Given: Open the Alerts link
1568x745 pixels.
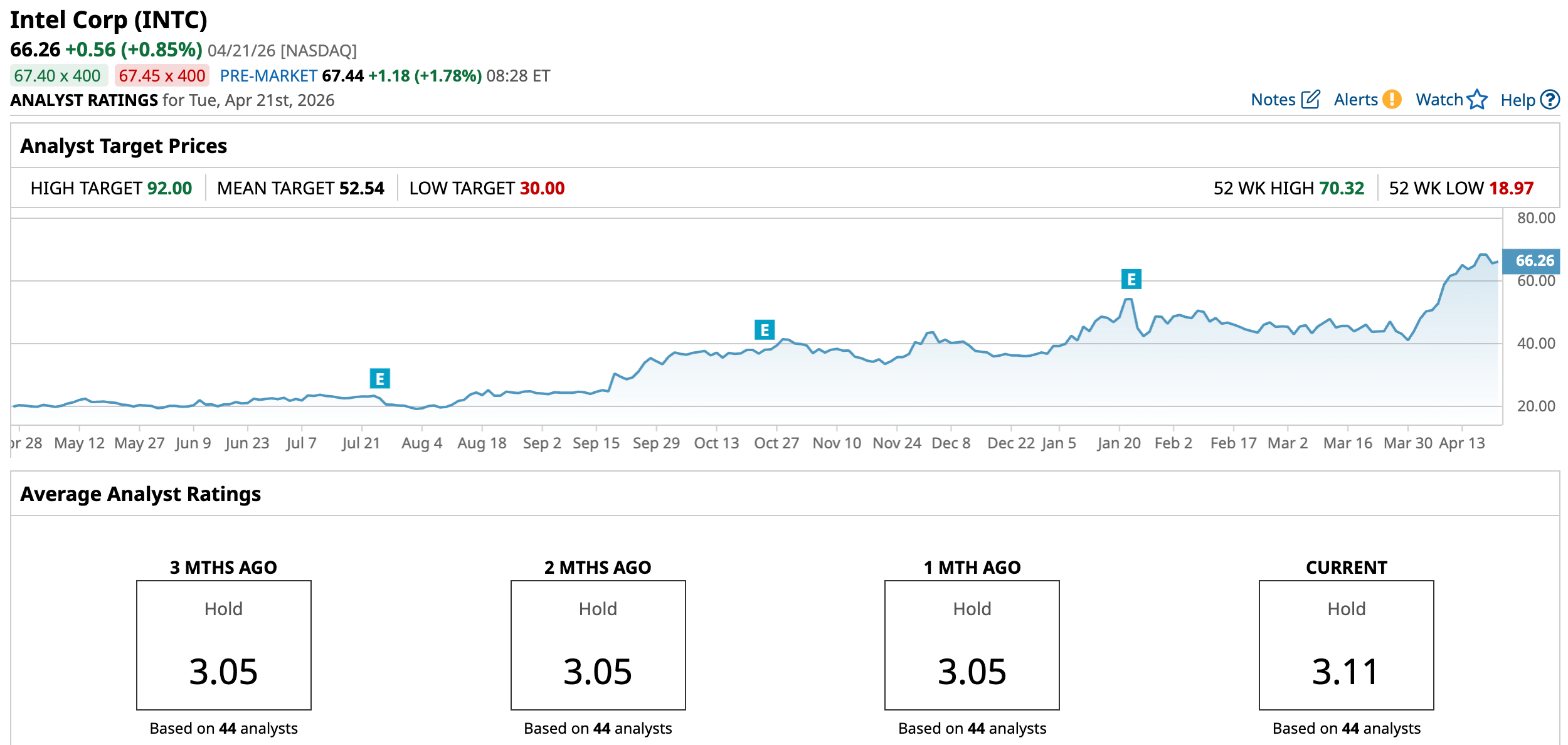Looking at the screenshot, I should point(1355,100).
